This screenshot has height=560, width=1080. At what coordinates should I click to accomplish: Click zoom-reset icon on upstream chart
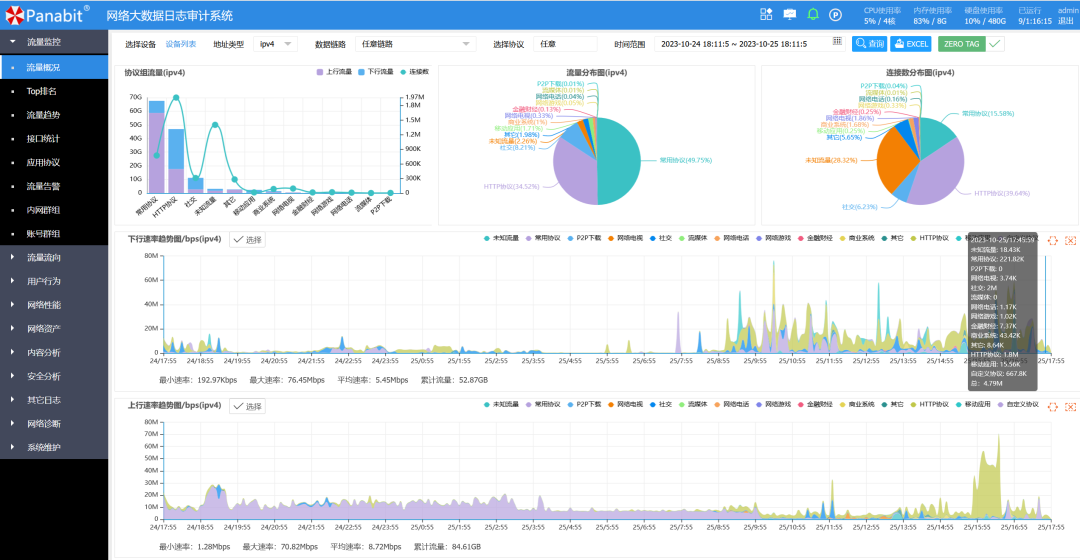(x=1070, y=407)
